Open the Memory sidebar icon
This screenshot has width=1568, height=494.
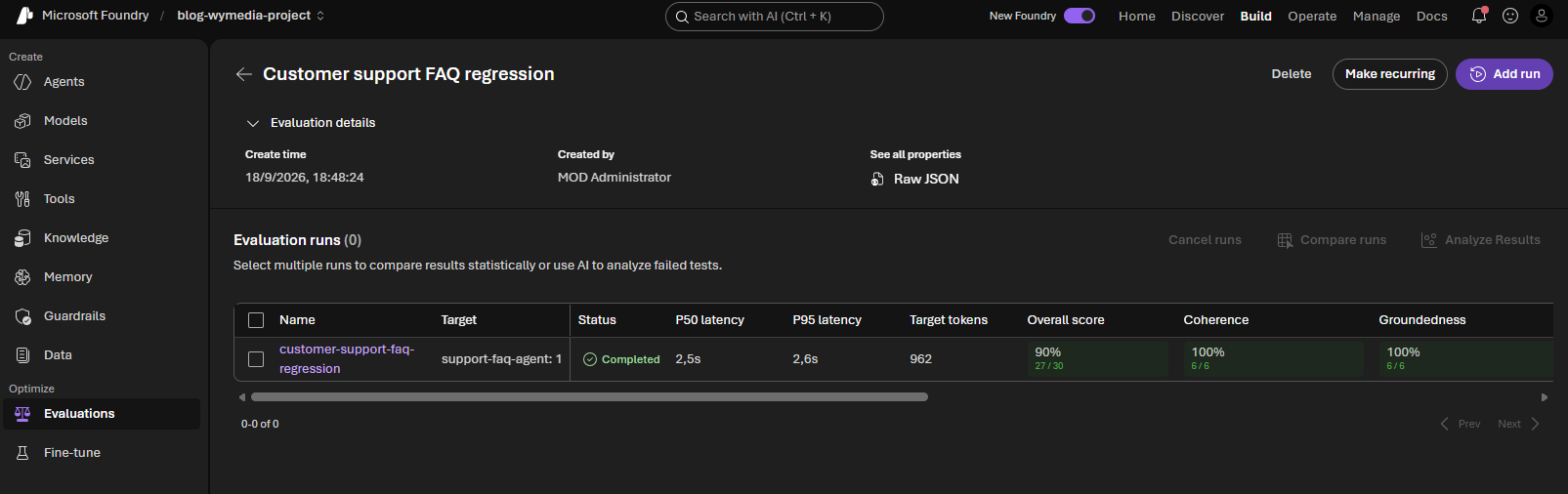pos(22,277)
